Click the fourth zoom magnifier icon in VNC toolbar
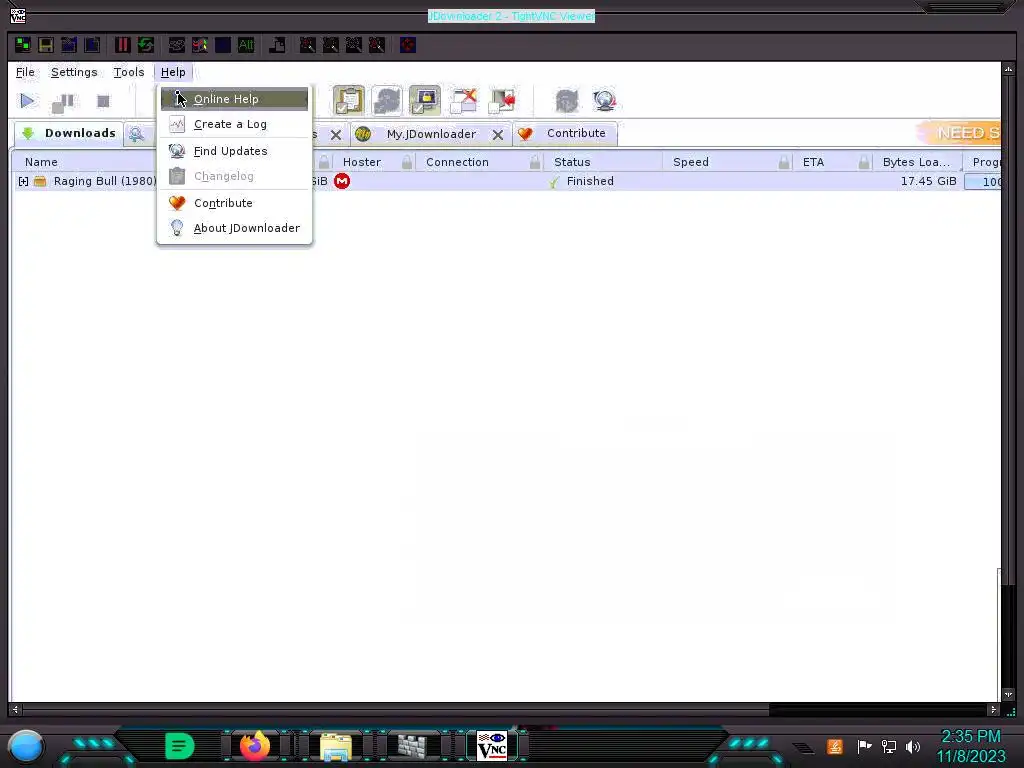The image size is (1024, 768). (x=377, y=45)
